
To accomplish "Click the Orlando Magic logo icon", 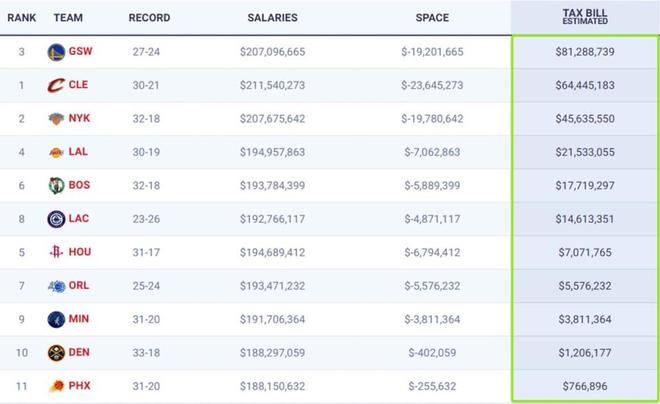I will pos(55,286).
